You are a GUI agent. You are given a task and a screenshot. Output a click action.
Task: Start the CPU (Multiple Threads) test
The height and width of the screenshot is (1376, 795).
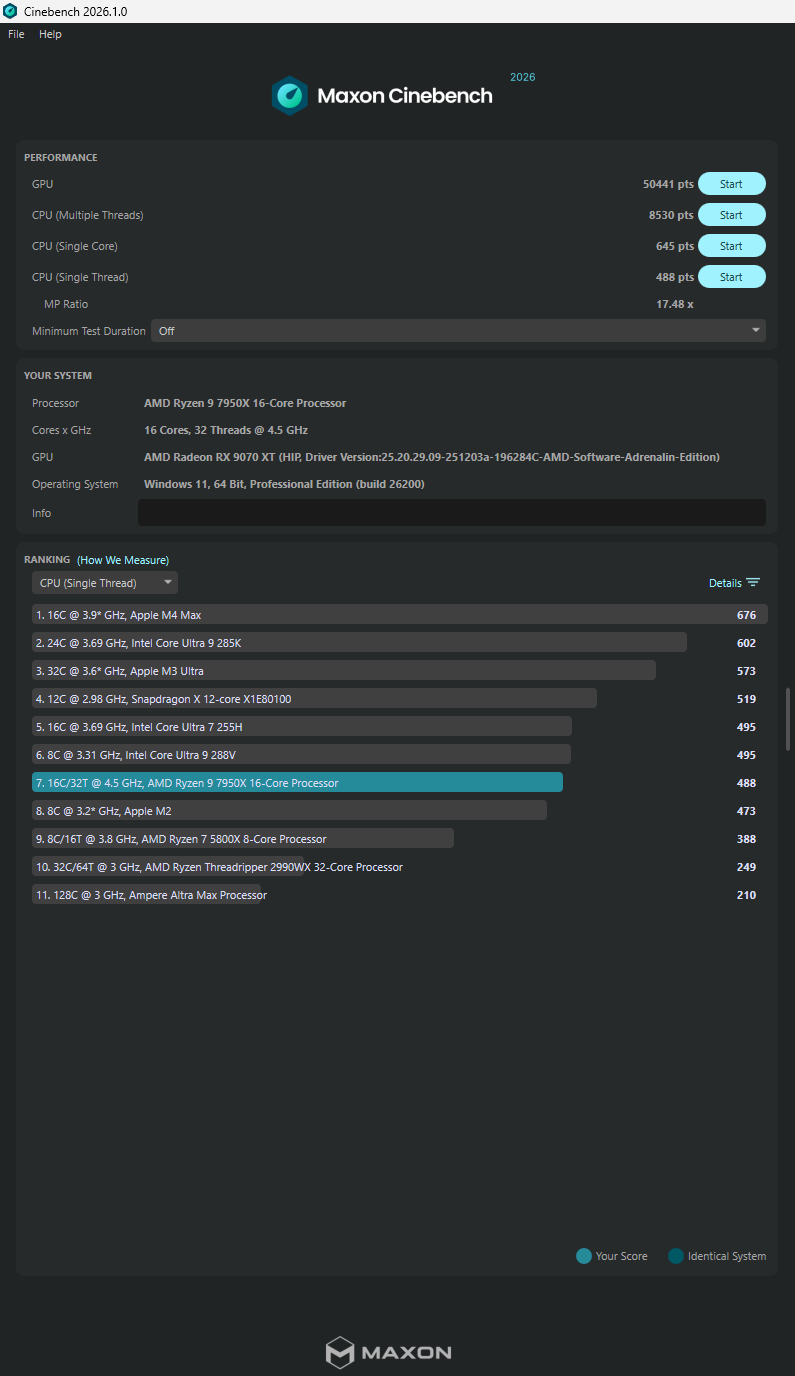click(x=731, y=215)
